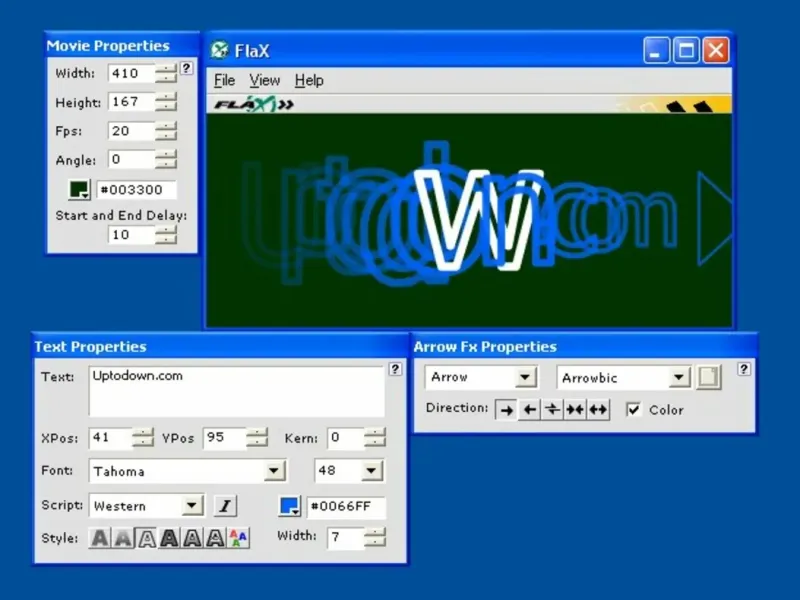
Task: Open help for Text Properties panel
Action: pos(395,369)
